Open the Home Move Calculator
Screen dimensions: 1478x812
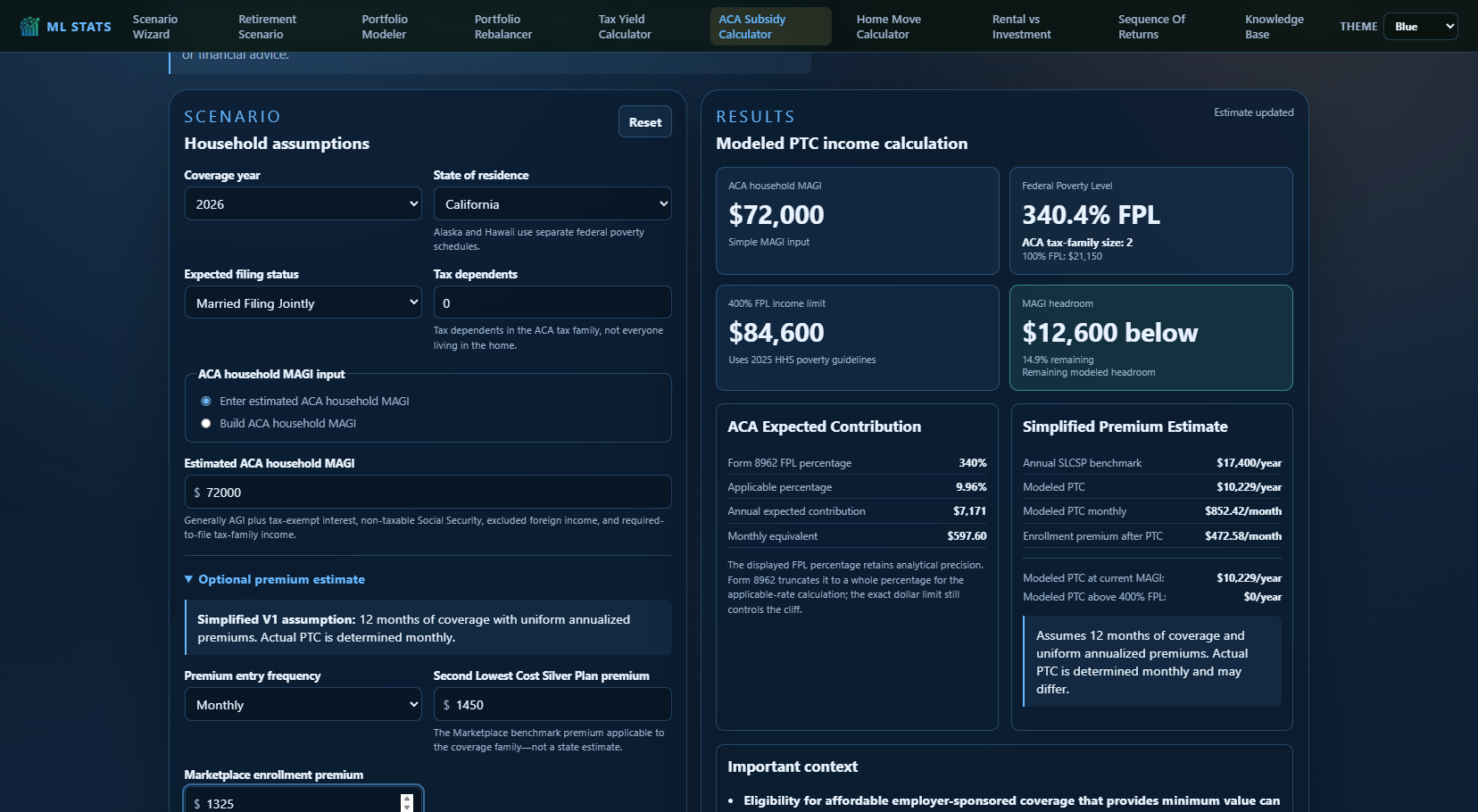888,27
